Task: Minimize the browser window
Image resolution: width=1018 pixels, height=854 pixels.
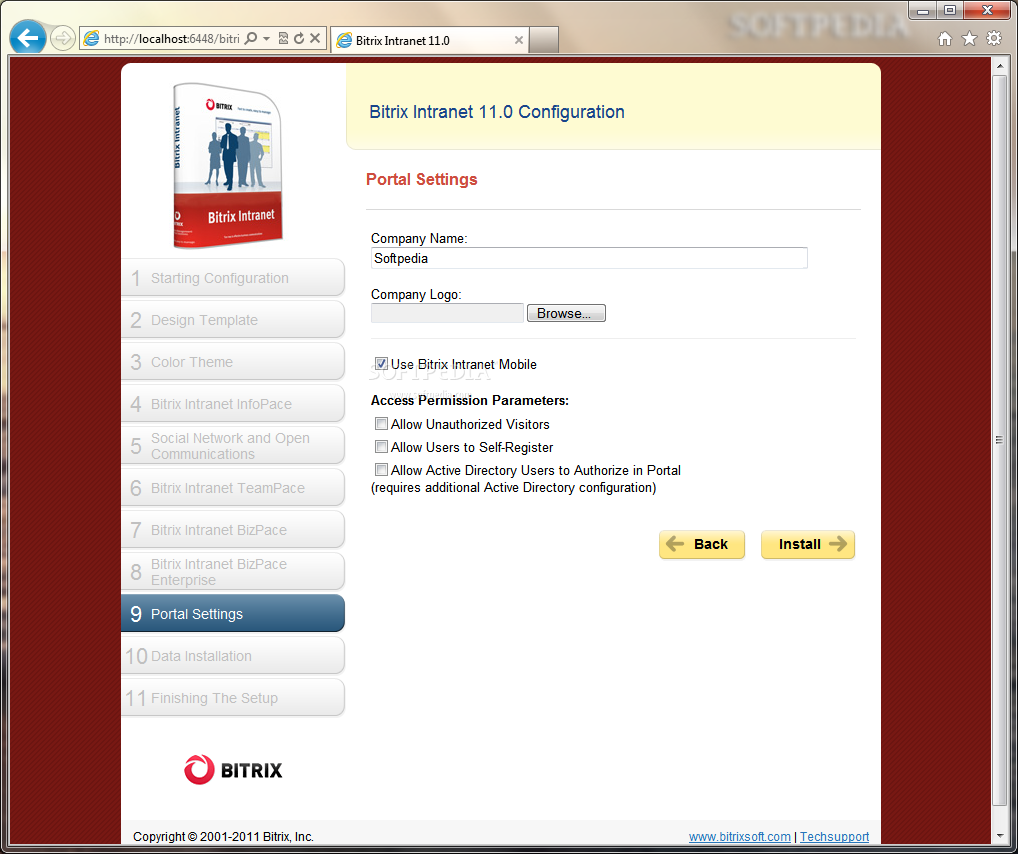Action: coord(923,10)
